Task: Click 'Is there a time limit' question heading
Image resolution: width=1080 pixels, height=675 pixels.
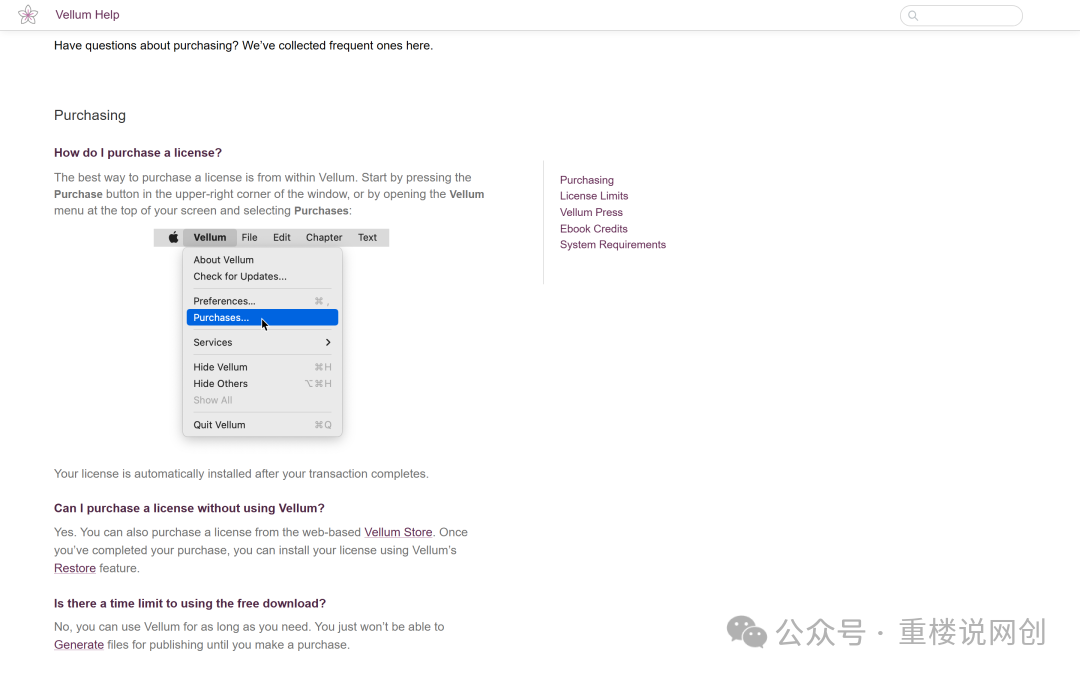Action: tap(190, 603)
